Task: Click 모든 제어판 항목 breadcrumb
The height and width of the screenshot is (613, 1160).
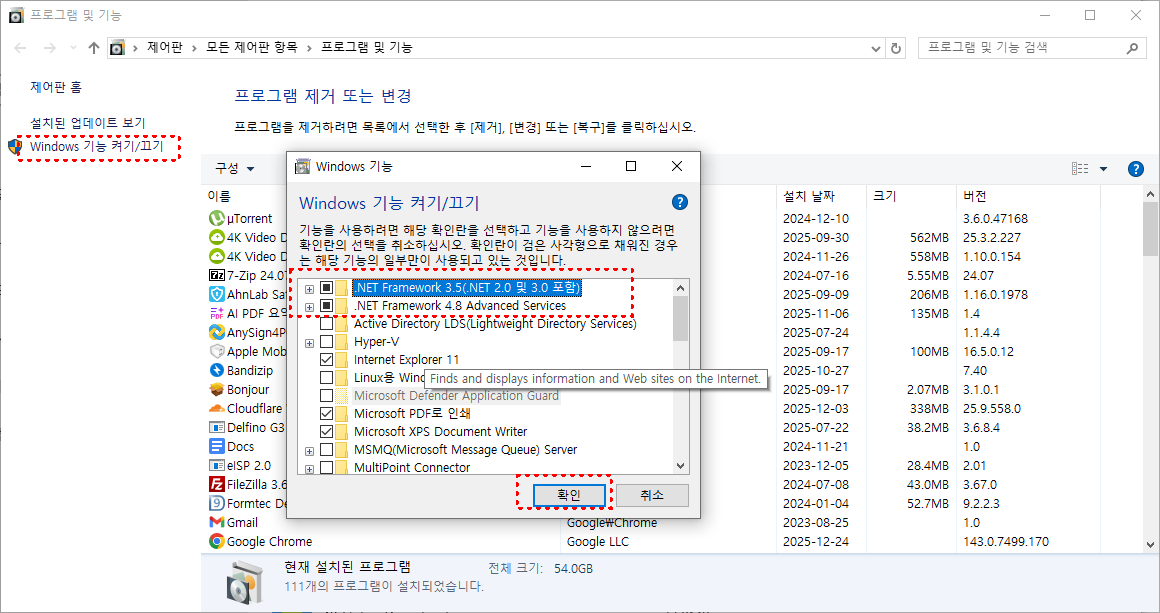Action: click(x=252, y=47)
